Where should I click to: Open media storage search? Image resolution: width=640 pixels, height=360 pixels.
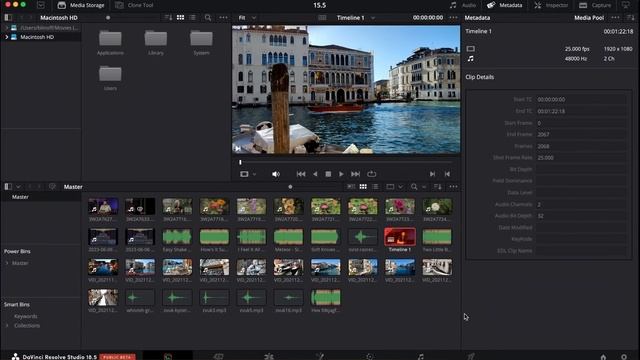pyautogui.click(x=208, y=18)
